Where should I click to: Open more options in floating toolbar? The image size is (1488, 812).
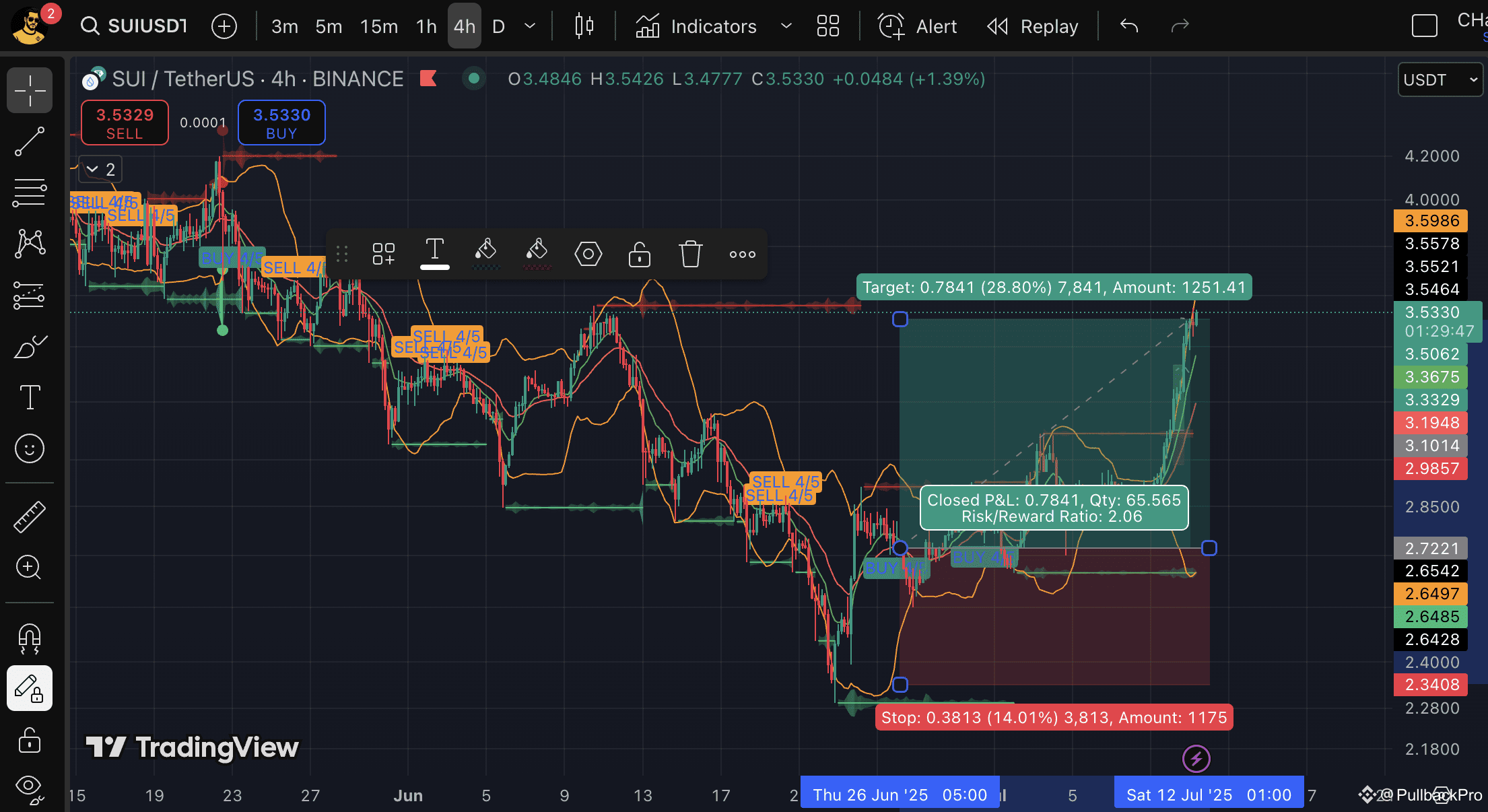coord(743,254)
